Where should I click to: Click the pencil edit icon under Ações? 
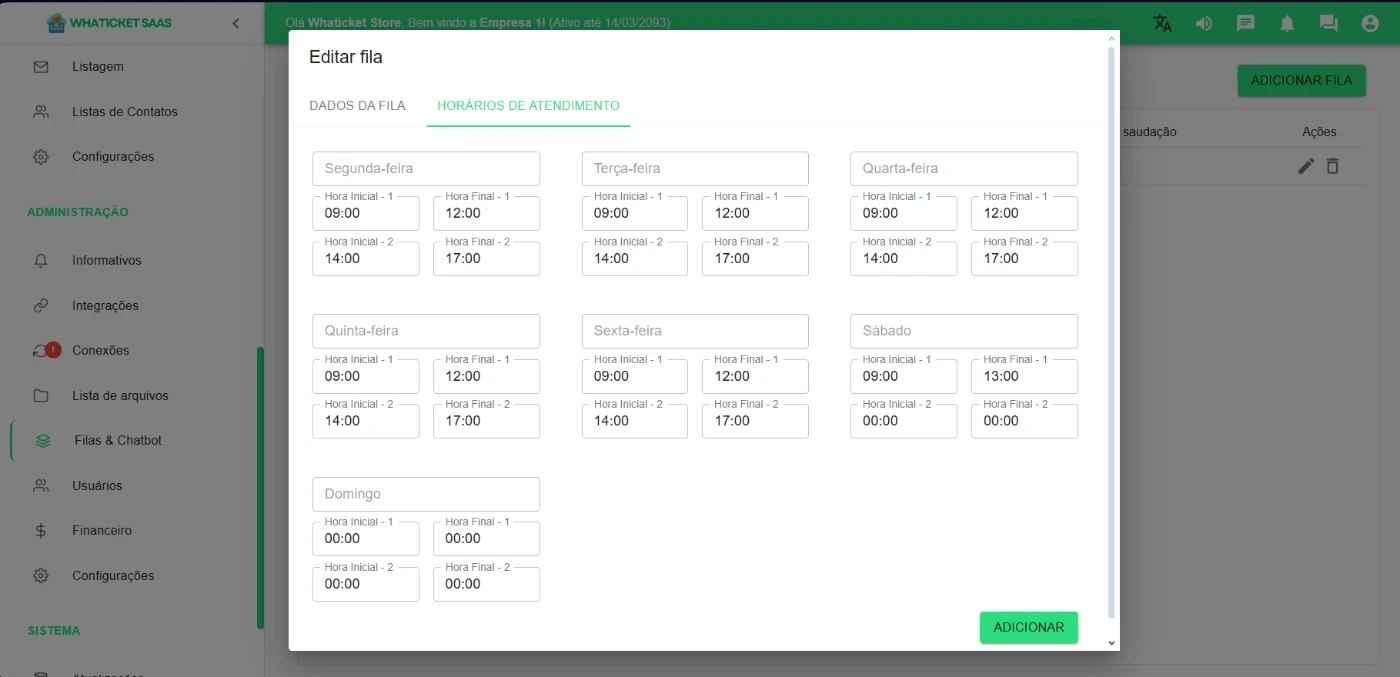[1306, 166]
